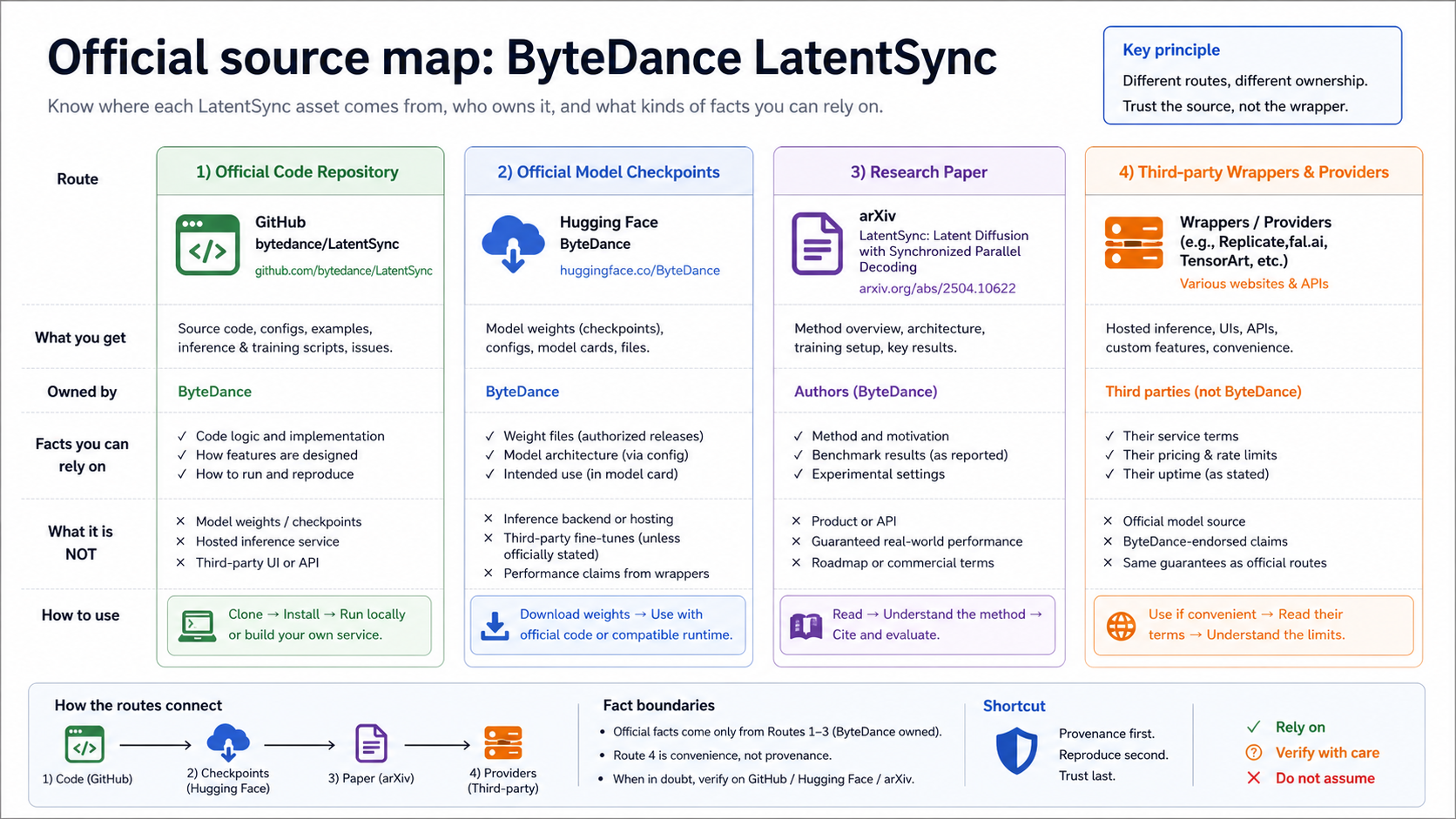
Task: Click the What it is NOT label
Action: click(80, 543)
